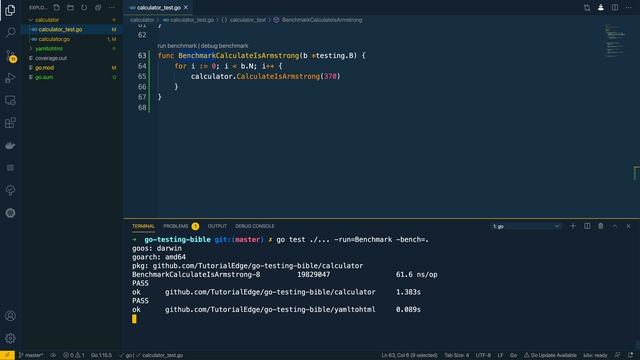
Task: Click the calculator_test.go check in status bar
Action: pos(160,355)
